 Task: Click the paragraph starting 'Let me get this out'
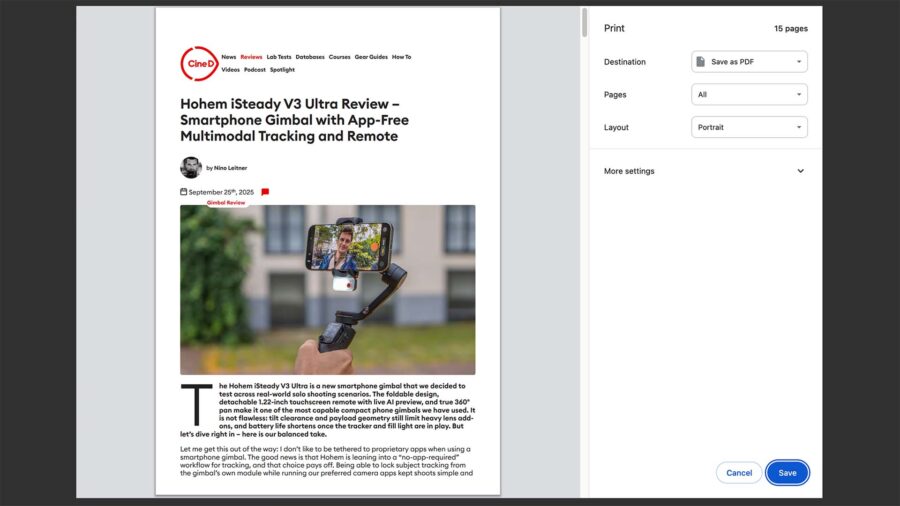[x=326, y=461]
